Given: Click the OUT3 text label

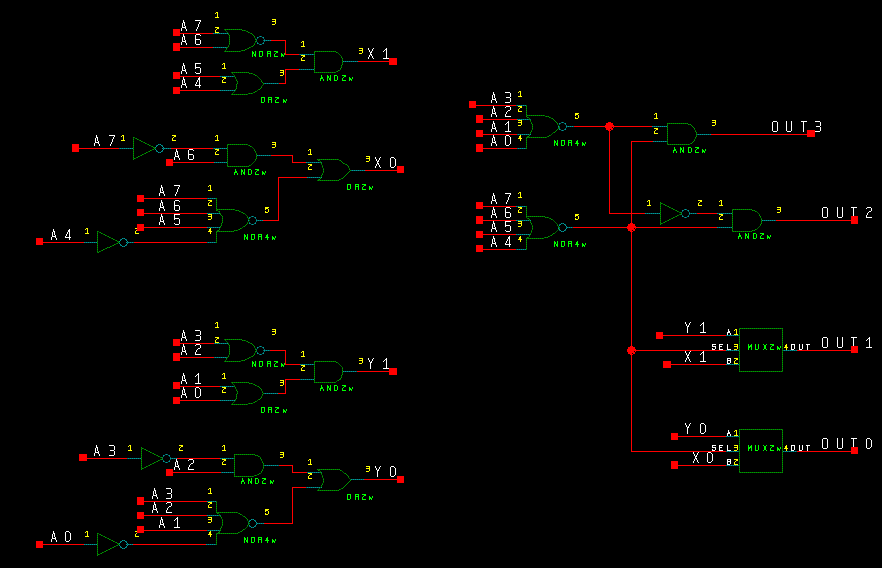Looking at the screenshot, I should point(796,127).
